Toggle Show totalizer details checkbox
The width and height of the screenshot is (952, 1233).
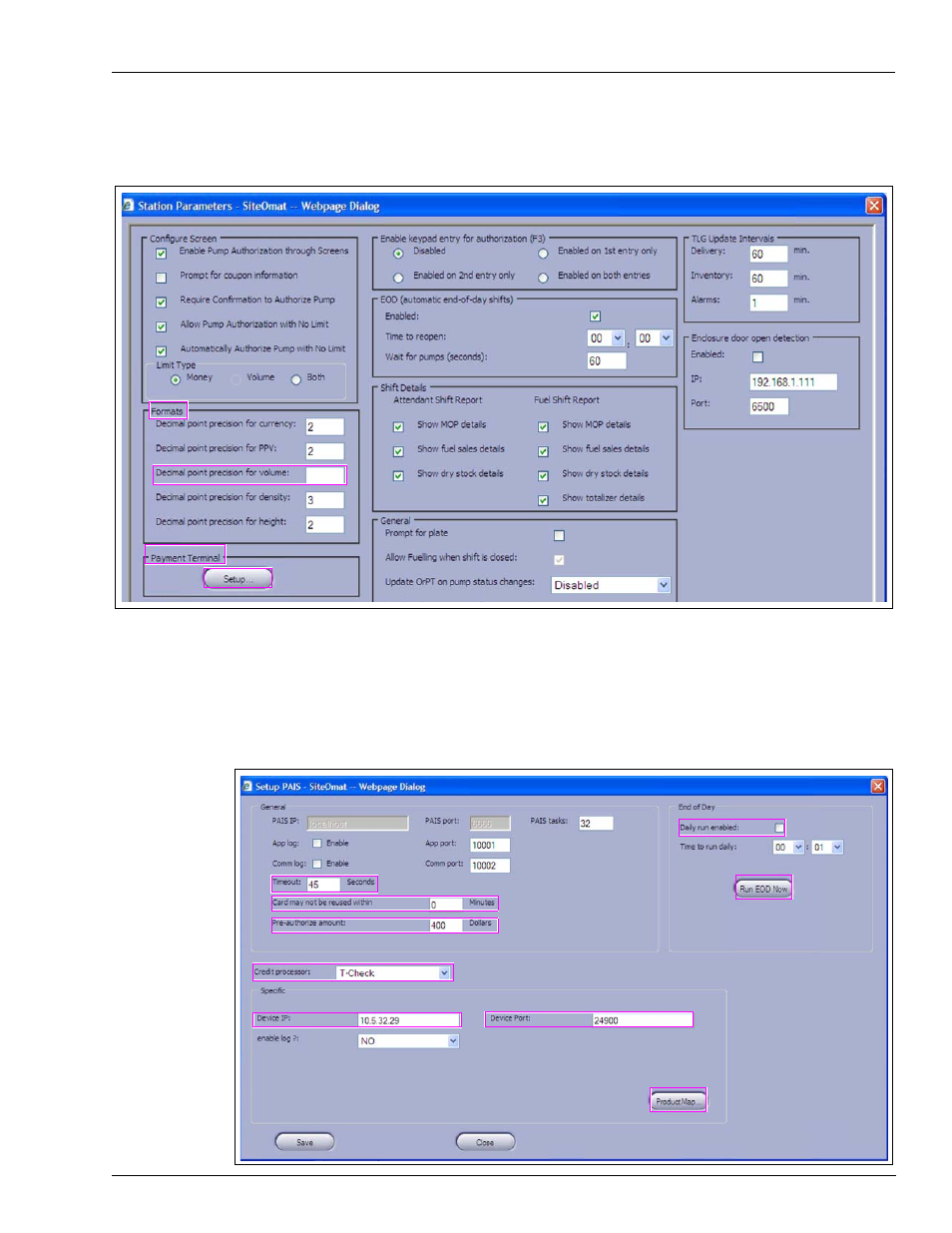[x=544, y=501]
